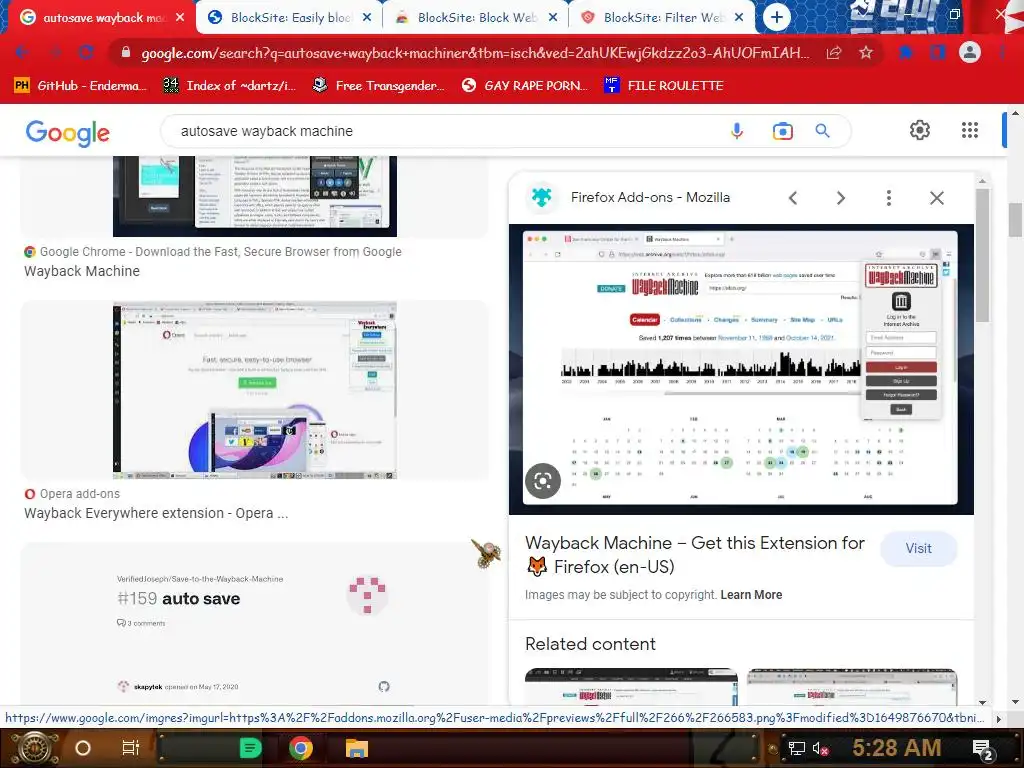The width and height of the screenshot is (1024, 768).
Task: Launch green notes app on taskbar
Action: point(250,748)
